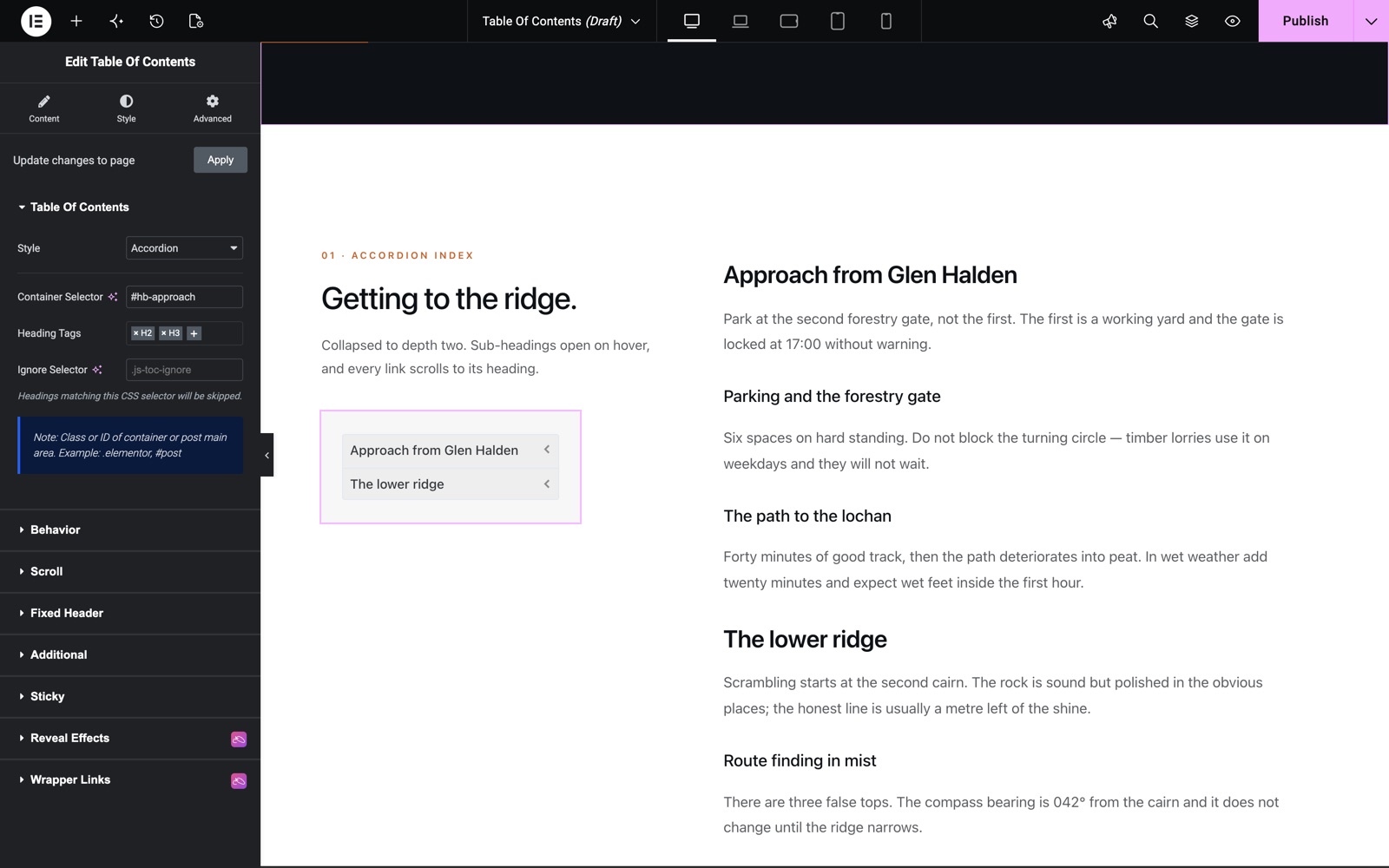Collapse the editor panel with side arrow

pos(267,455)
